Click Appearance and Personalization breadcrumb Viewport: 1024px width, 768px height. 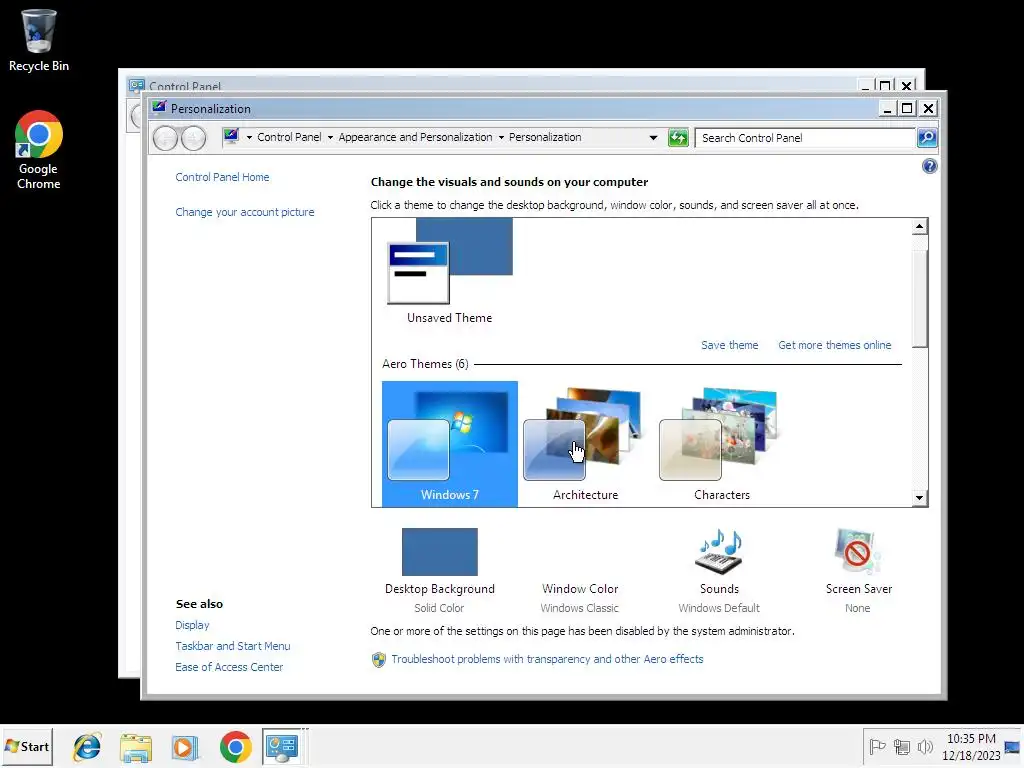pyautogui.click(x=415, y=137)
